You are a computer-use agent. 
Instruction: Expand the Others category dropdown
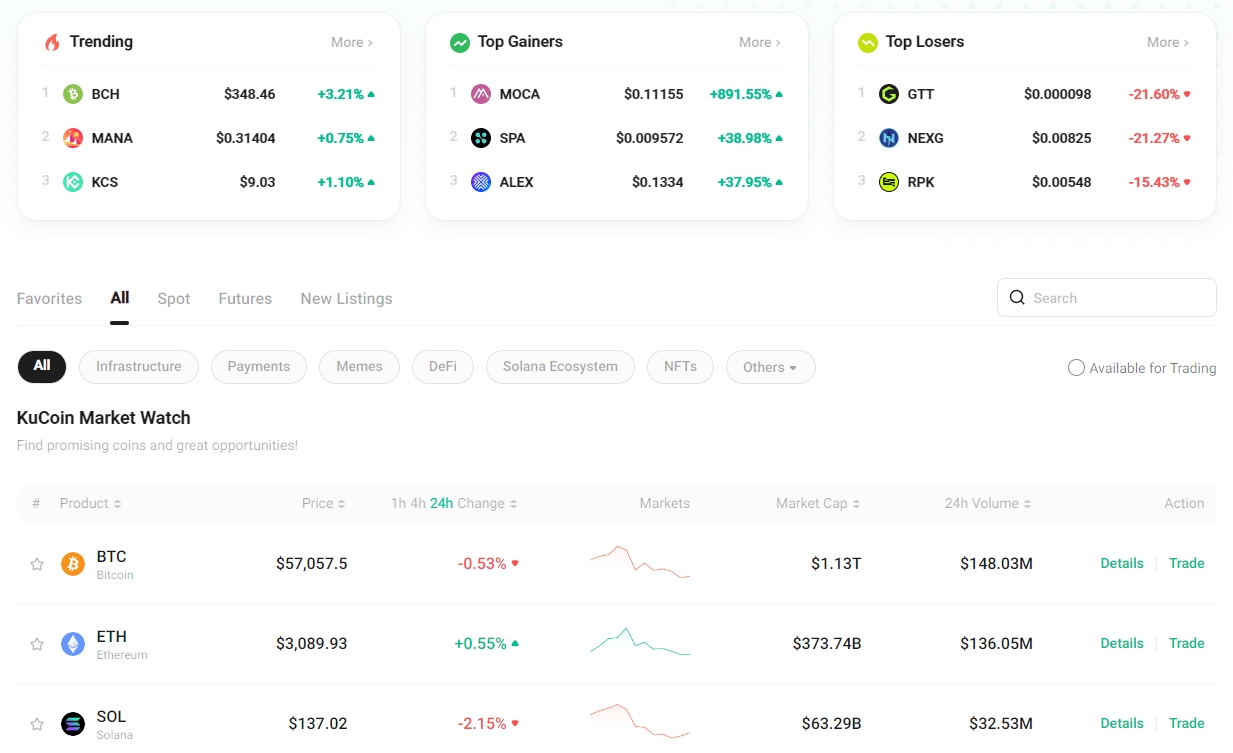(770, 367)
